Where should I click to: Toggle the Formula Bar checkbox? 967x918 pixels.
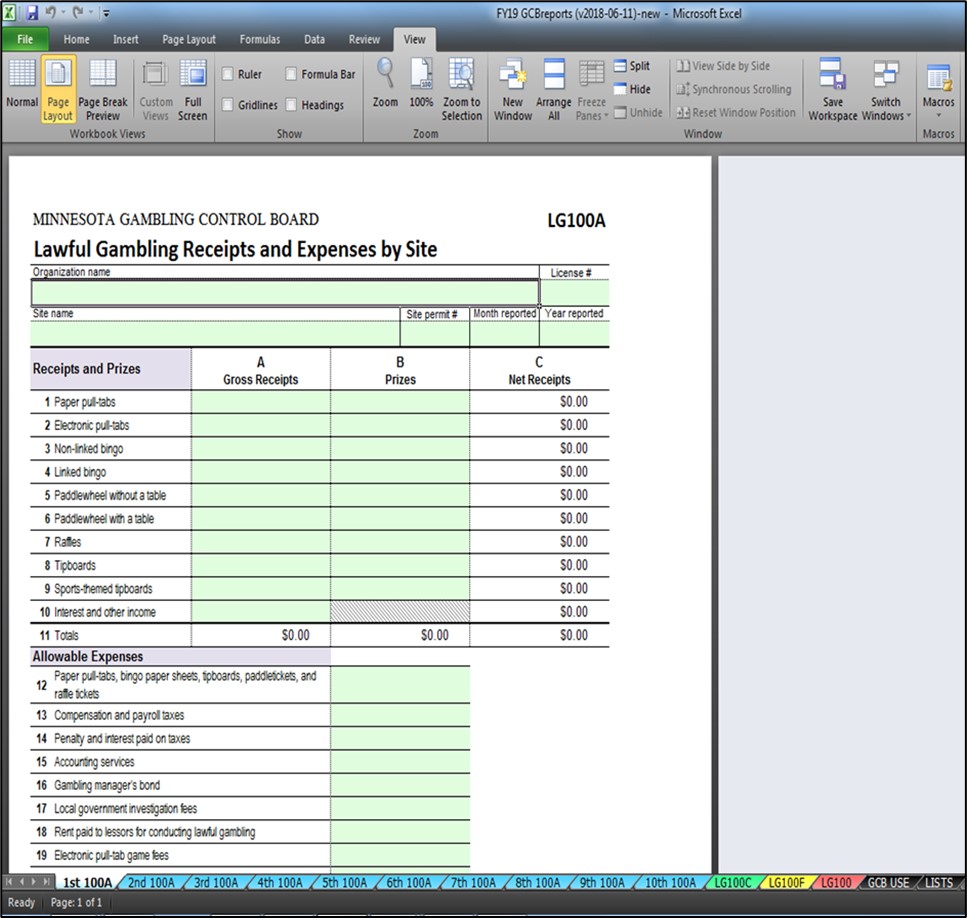click(x=292, y=74)
